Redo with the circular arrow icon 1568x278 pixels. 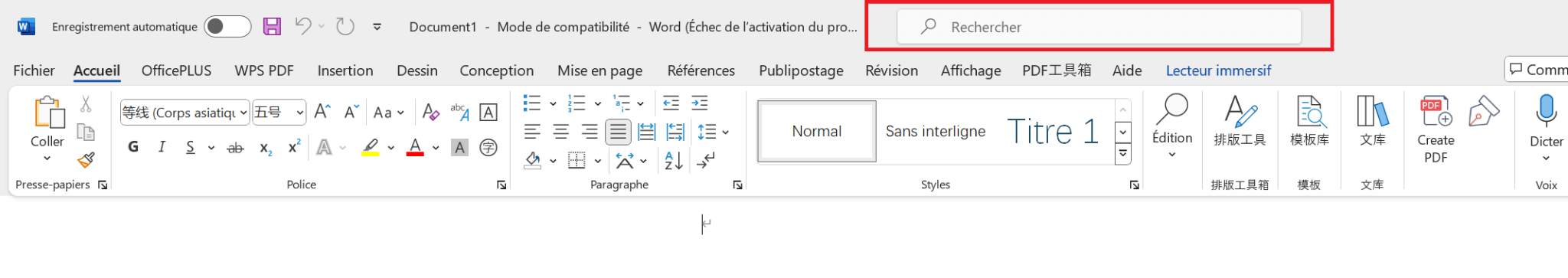tap(346, 27)
